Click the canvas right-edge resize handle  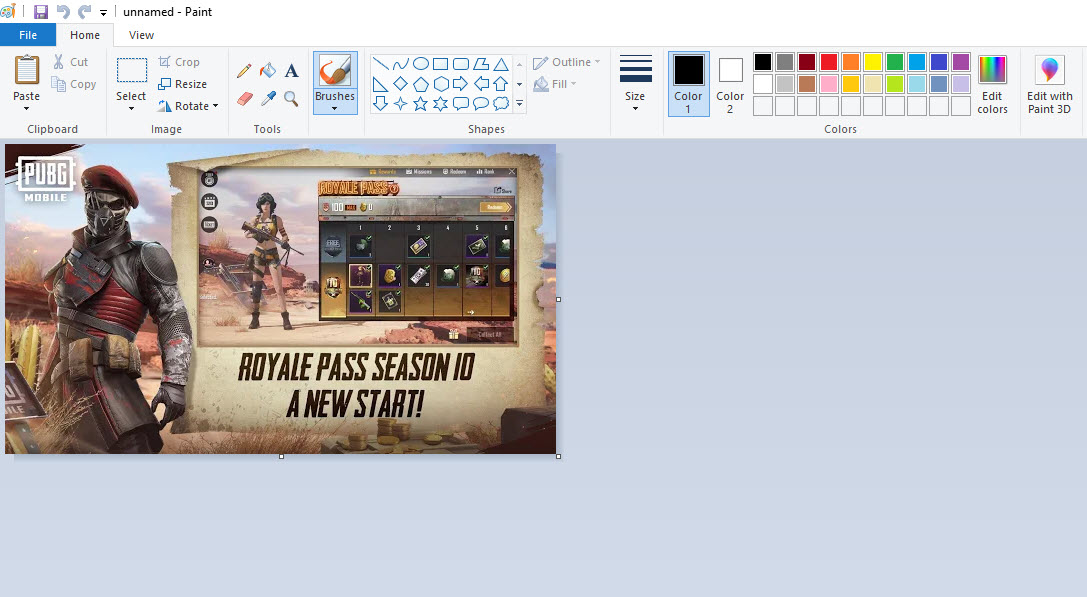tap(559, 300)
